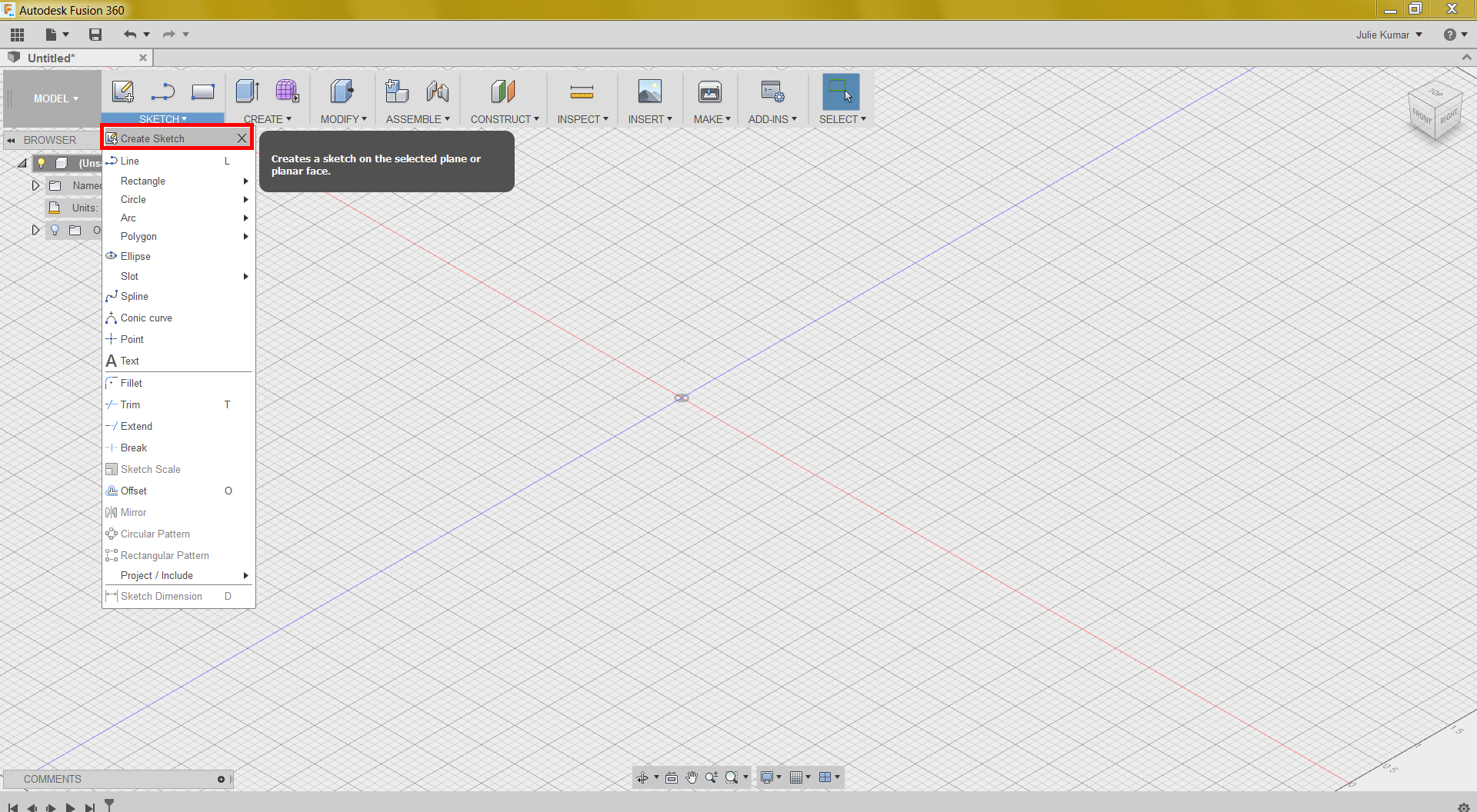The width and height of the screenshot is (1477, 812).
Task: Open the Project / Include submenu
Action: tap(178, 575)
